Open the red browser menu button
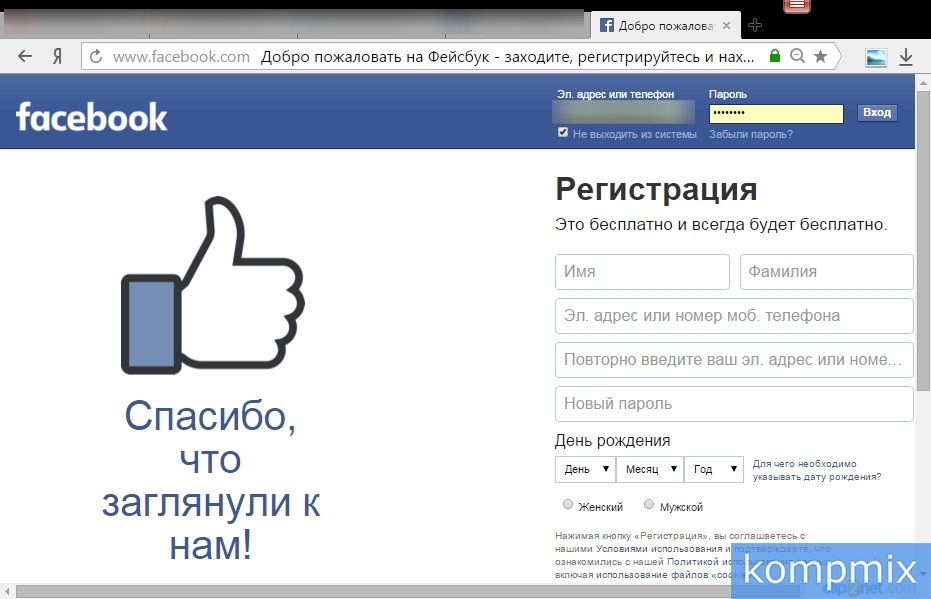 (797, 6)
